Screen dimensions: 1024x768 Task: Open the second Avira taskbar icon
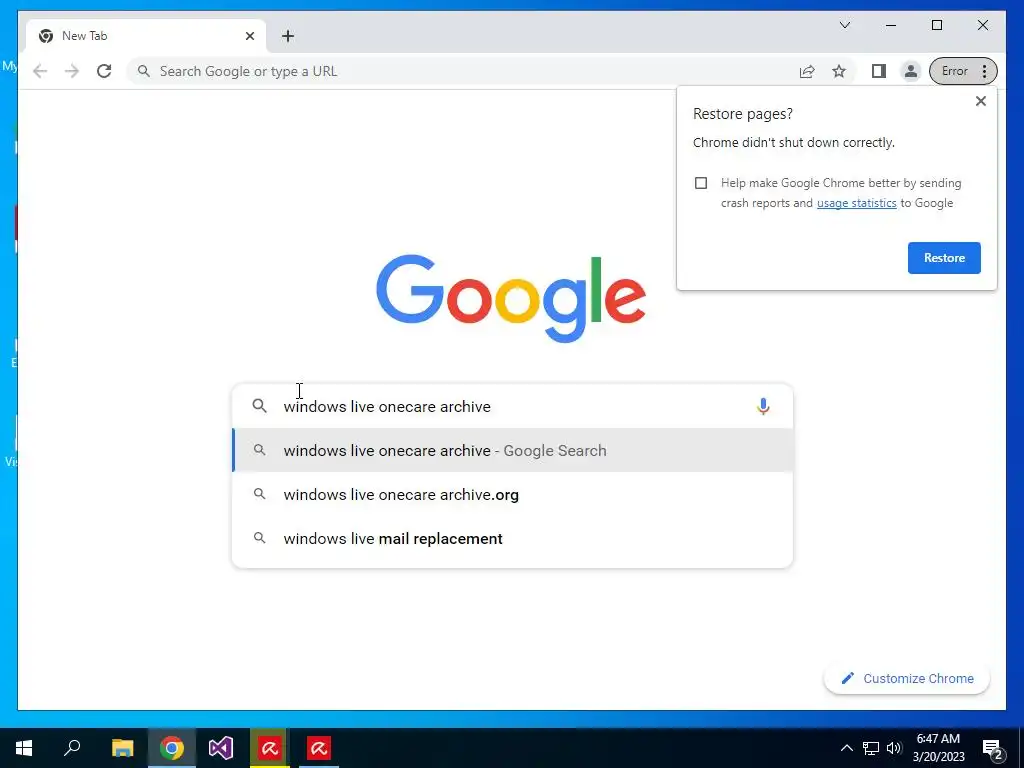click(319, 748)
